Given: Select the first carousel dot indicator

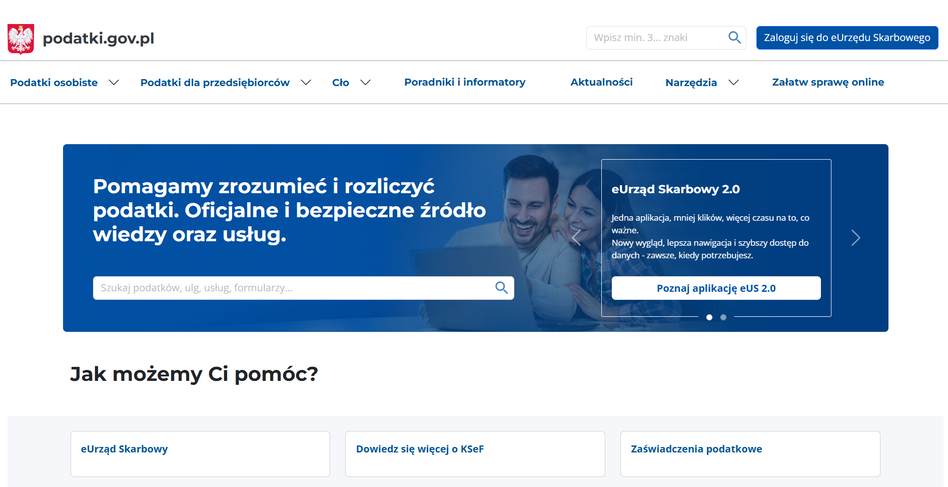Looking at the screenshot, I should 709,317.
